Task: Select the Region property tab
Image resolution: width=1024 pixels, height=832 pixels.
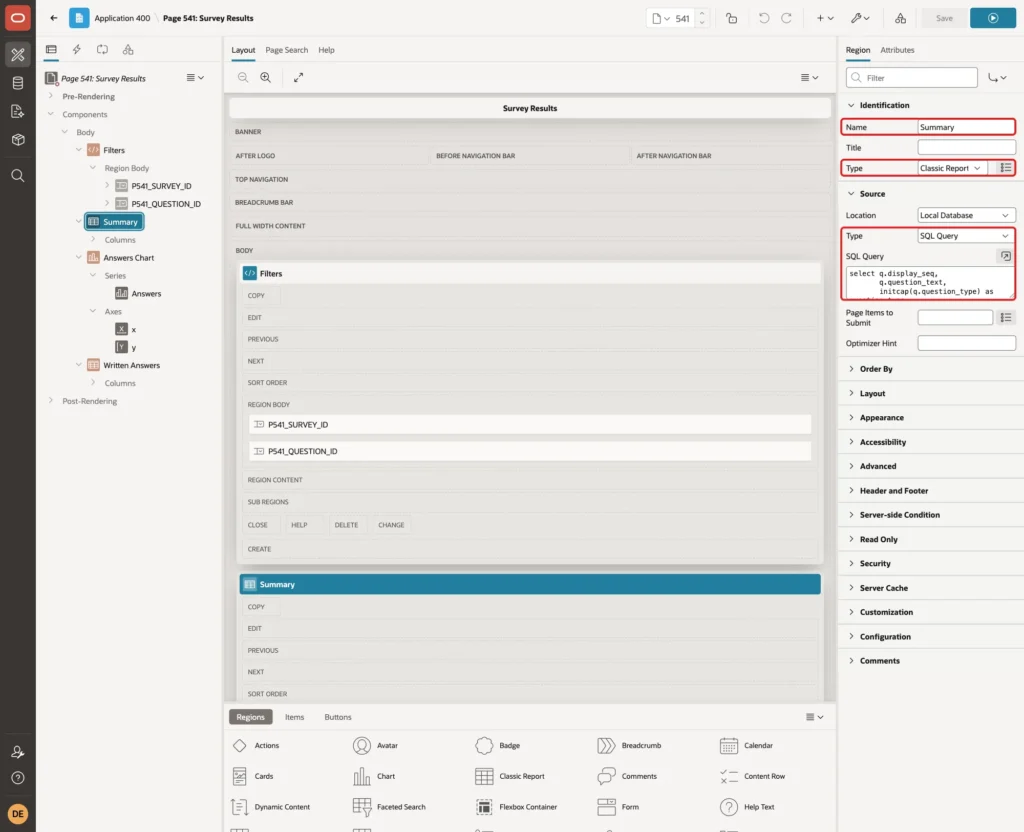Action: (x=857, y=50)
